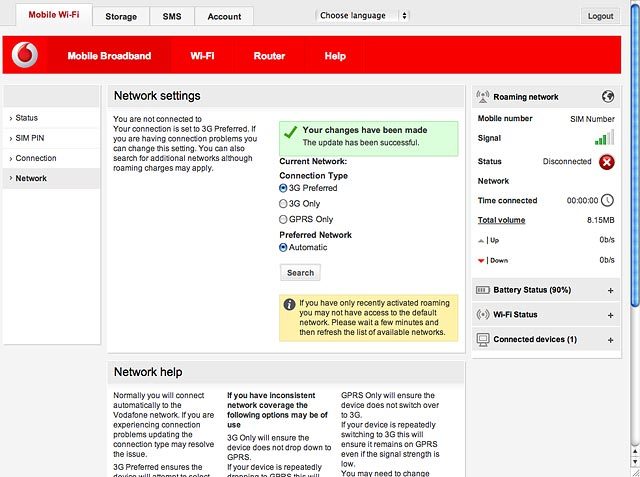Click the 'SIM Number' value

(592, 119)
